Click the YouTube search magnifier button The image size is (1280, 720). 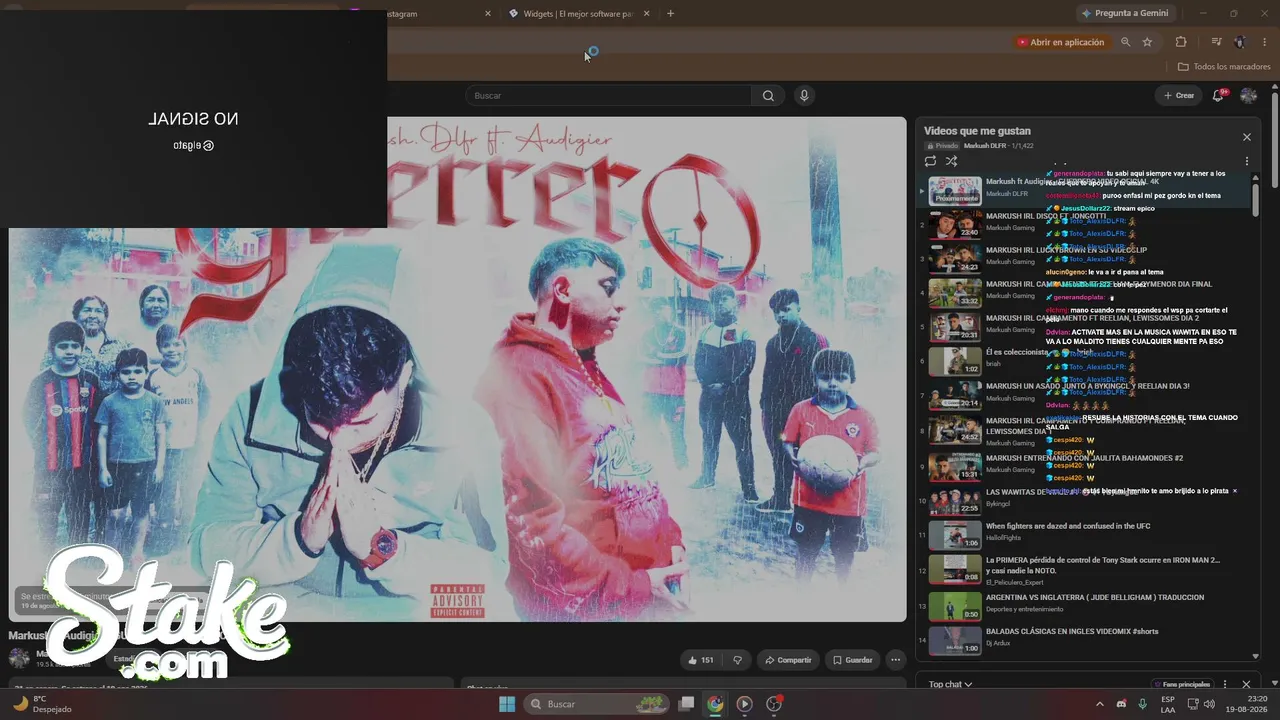tap(768, 96)
